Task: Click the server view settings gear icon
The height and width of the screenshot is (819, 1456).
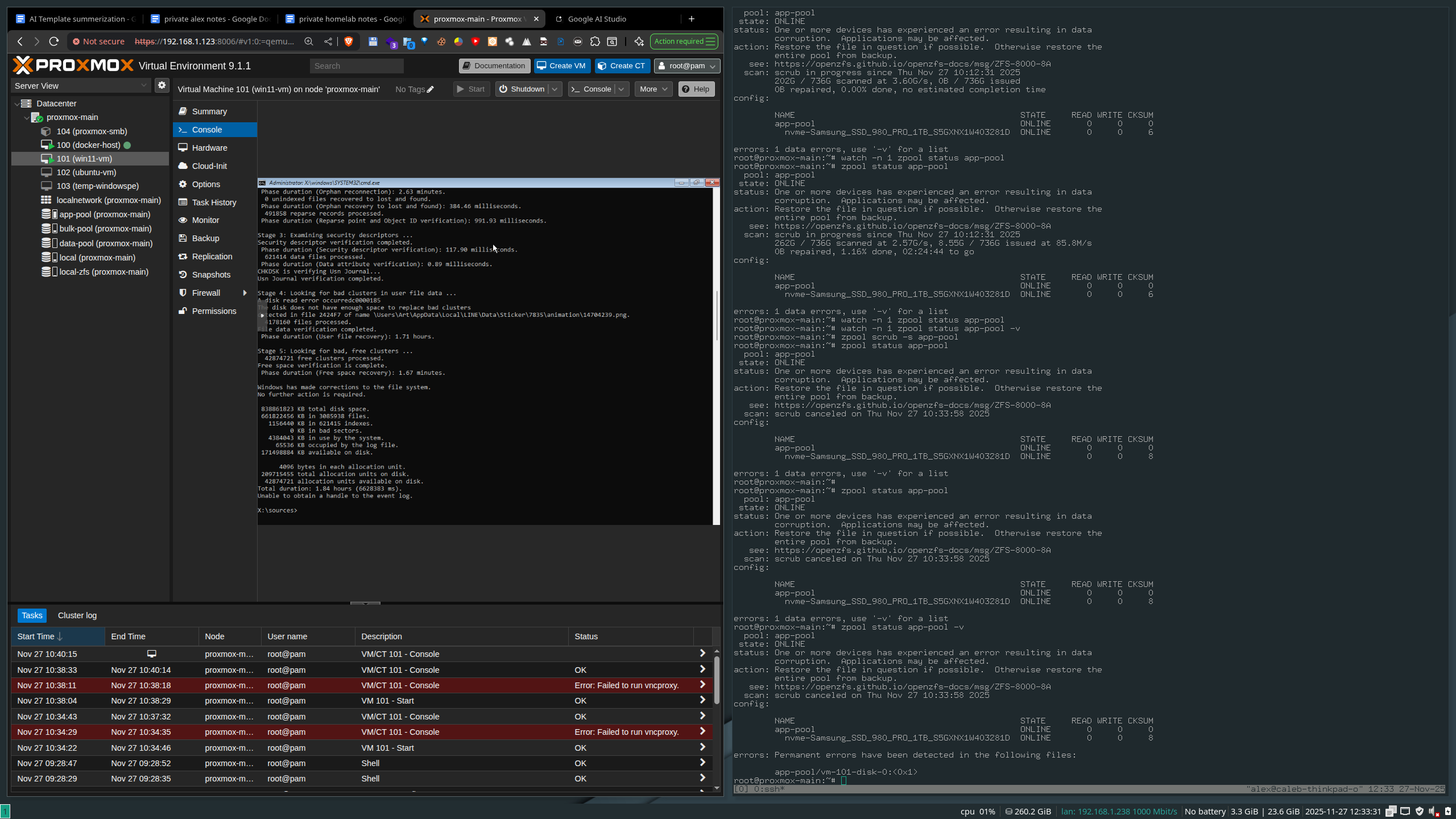Action: [162, 85]
